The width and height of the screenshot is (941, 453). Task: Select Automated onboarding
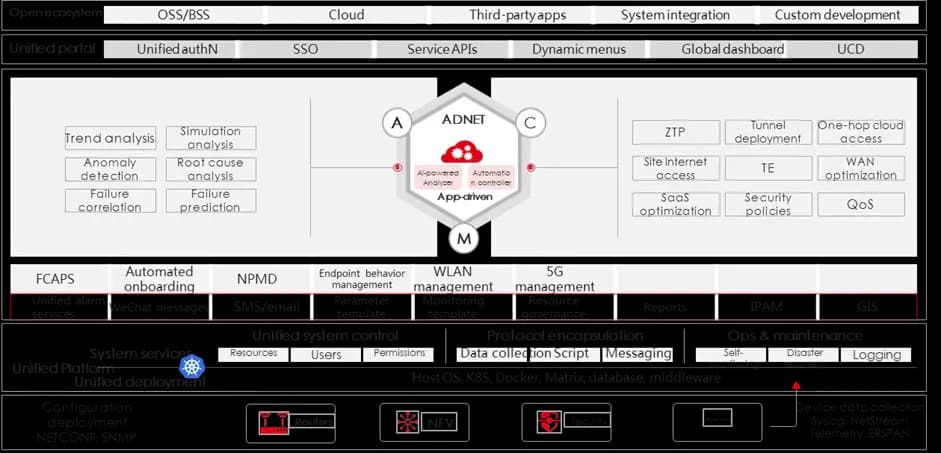pos(159,279)
